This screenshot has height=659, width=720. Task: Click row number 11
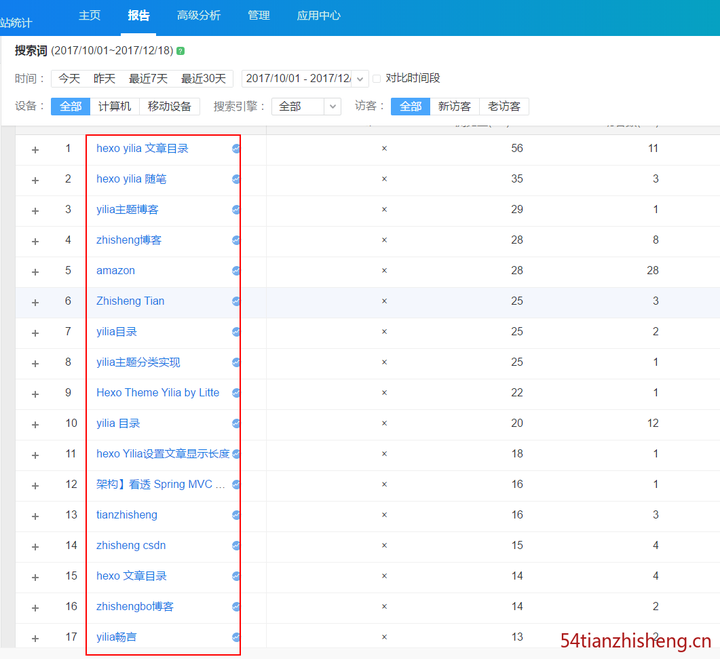coord(71,454)
